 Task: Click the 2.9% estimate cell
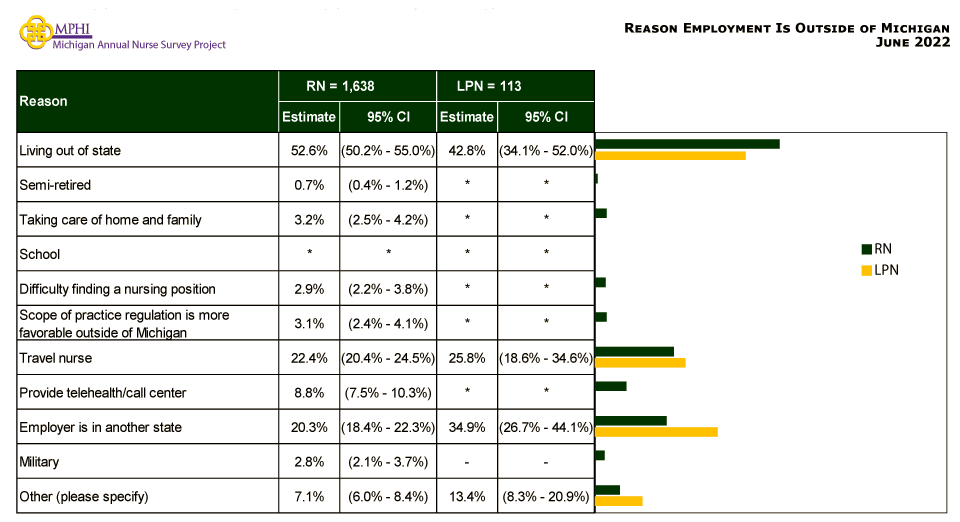click(x=309, y=289)
